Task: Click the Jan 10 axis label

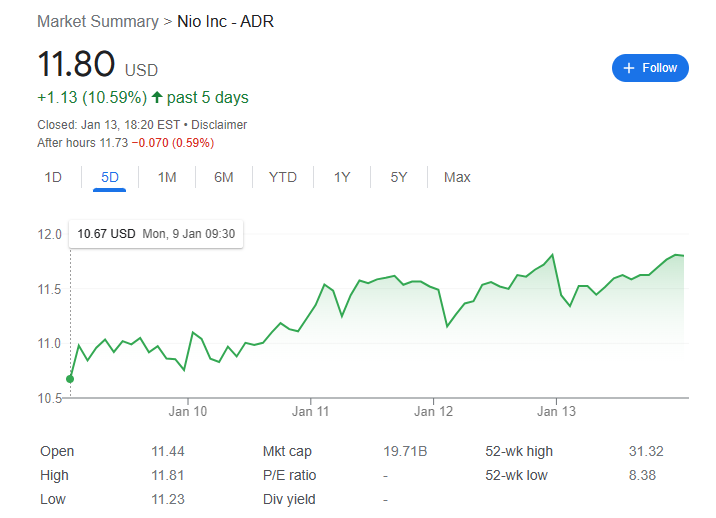Action: coord(188,412)
